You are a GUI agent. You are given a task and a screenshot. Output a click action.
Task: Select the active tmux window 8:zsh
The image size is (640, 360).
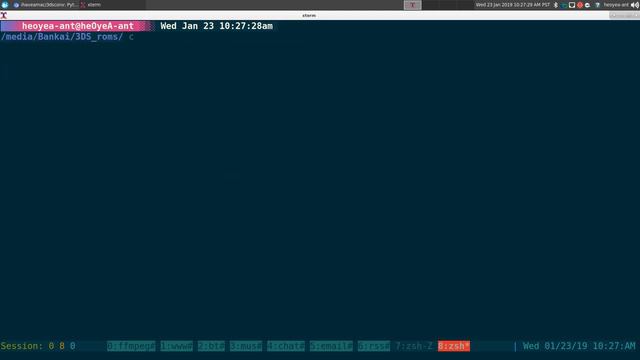(x=454, y=346)
